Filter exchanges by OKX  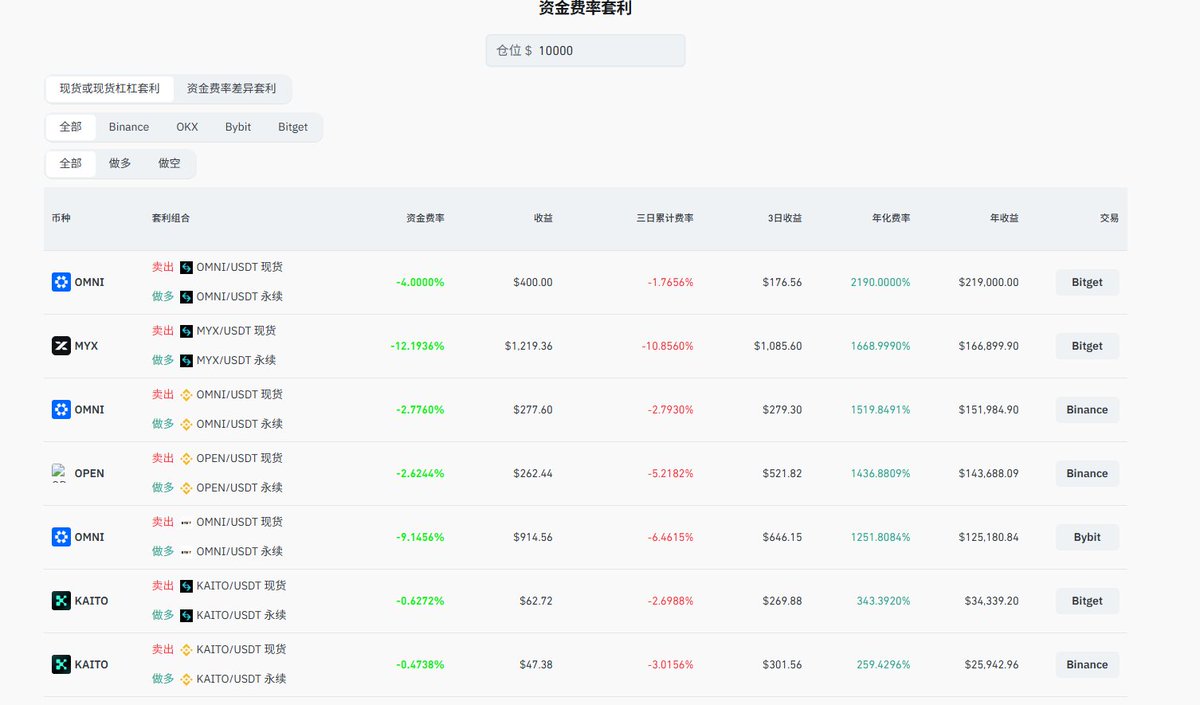pyautogui.click(x=187, y=127)
